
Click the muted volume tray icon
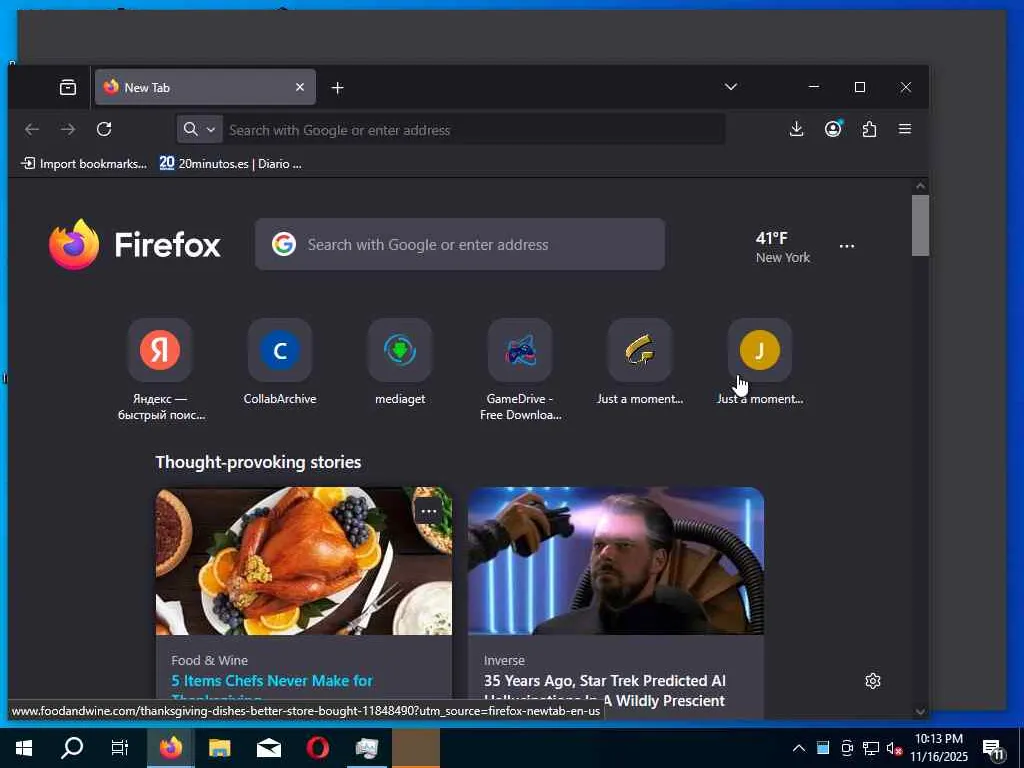894,748
